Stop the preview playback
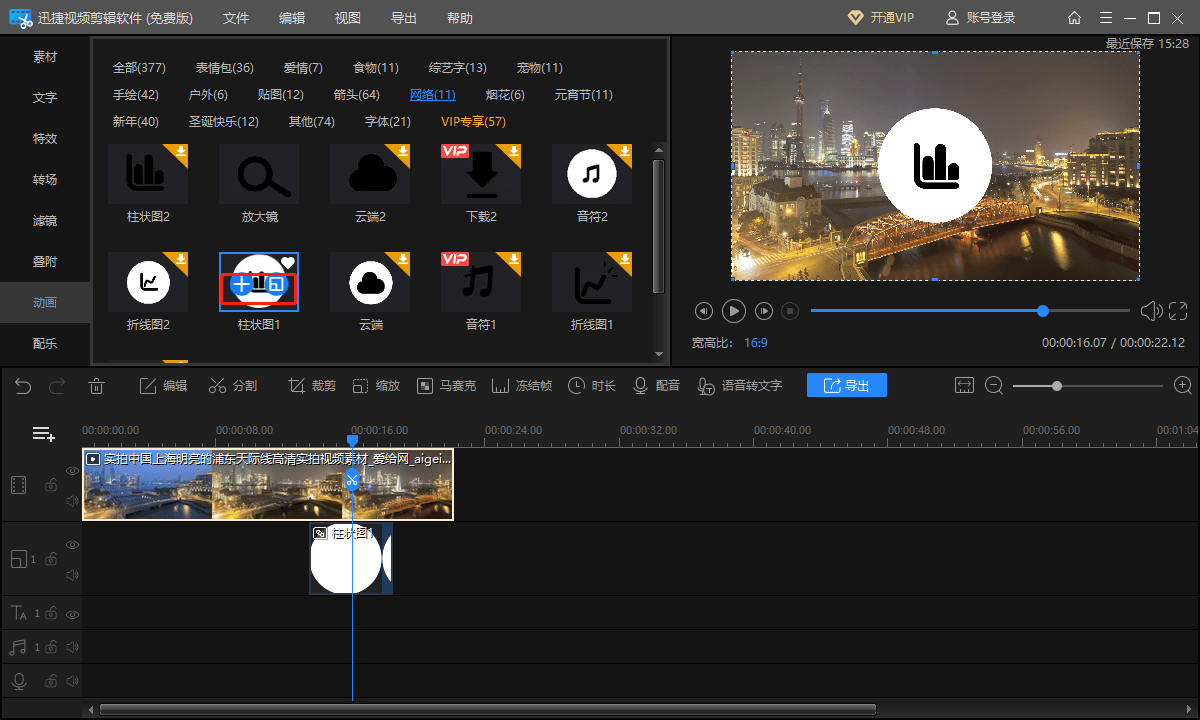 pos(790,311)
